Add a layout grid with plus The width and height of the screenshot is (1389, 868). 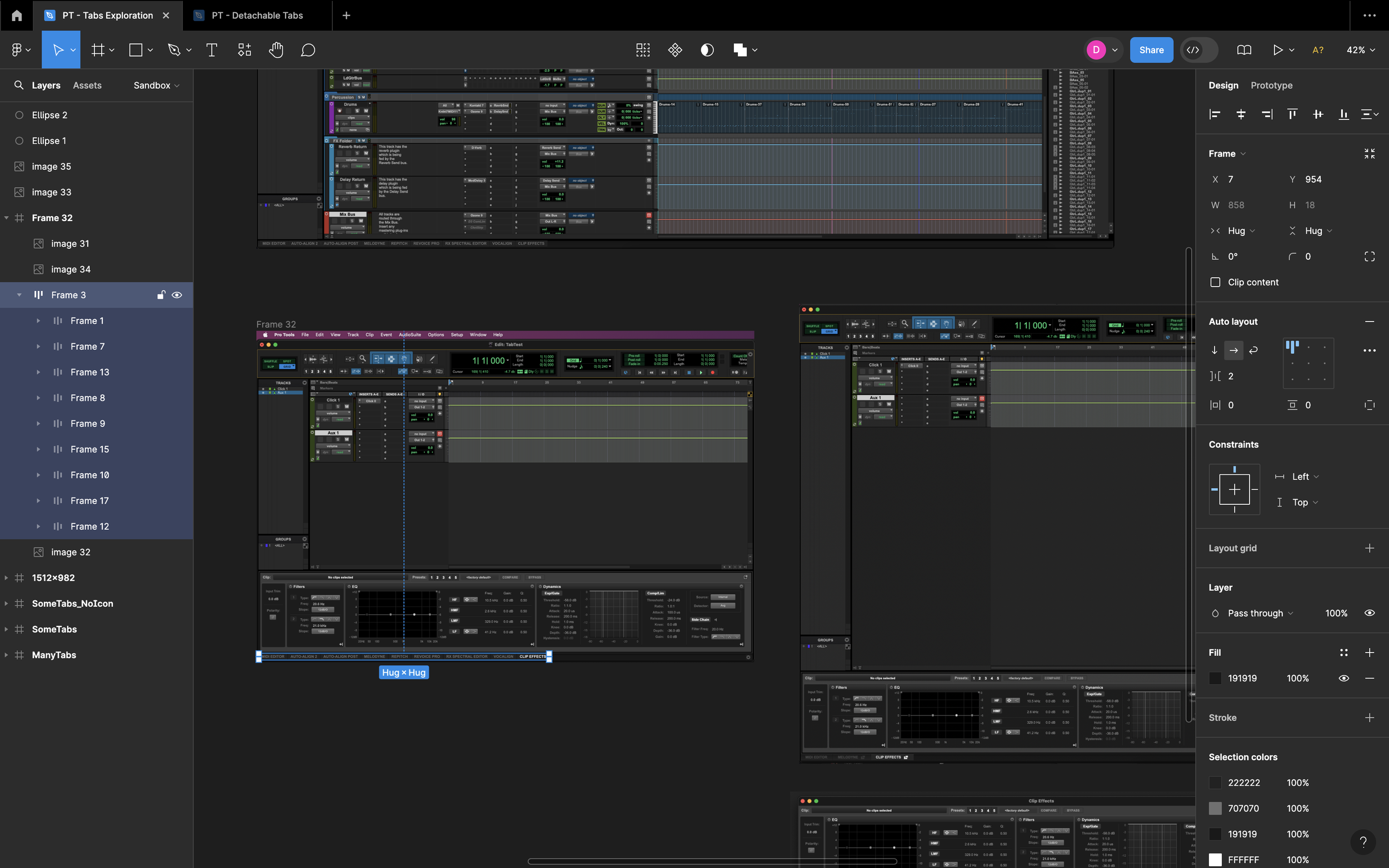pyautogui.click(x=1370, y=548)
